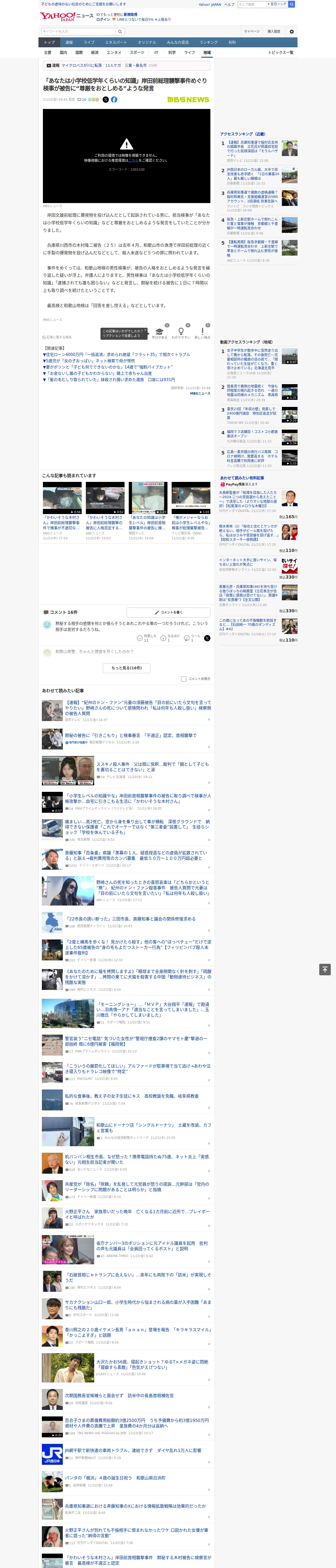Image resolution: width=336 pixels, height=1568 pixels.
Task: Open related link 5歳児が「女のこおっぱい」
Action: tap(89, 361)
